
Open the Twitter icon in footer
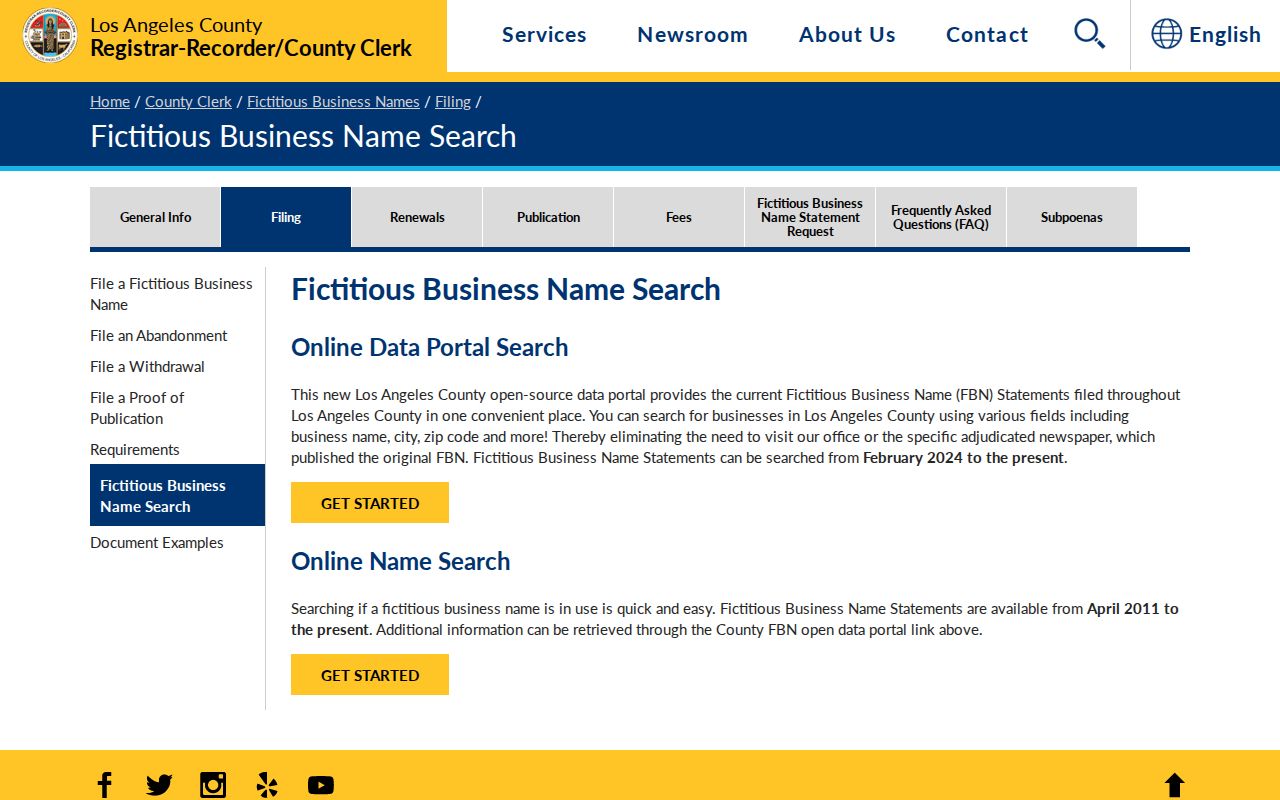tap(159, 785)
